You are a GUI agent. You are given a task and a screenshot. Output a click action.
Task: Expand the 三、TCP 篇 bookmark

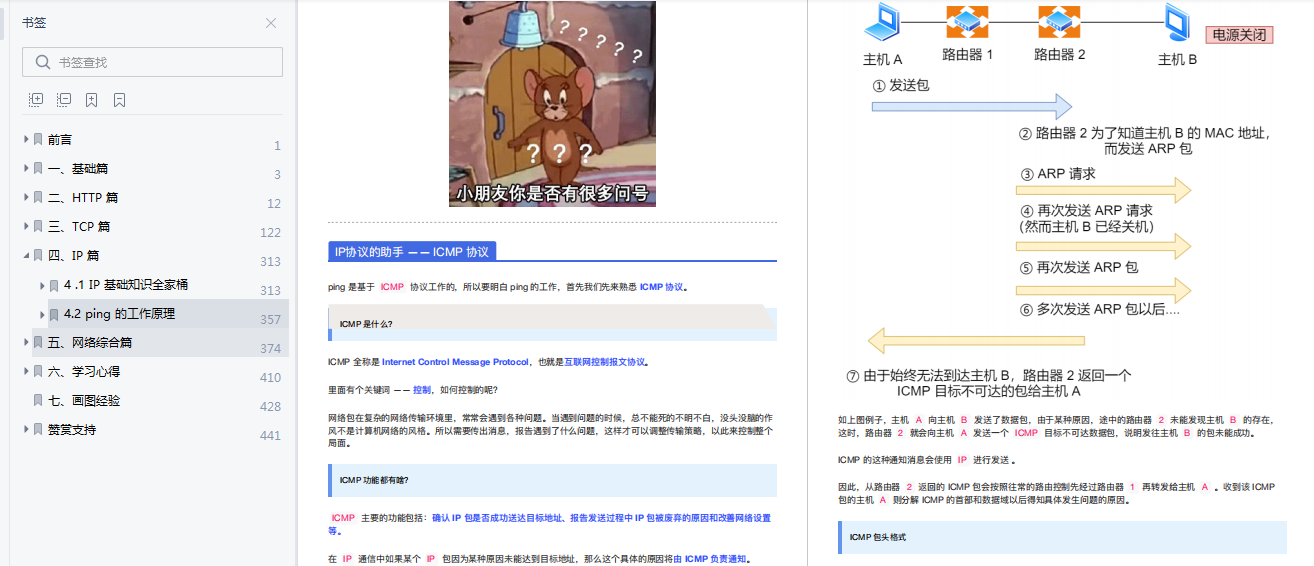tap(26, 226)
